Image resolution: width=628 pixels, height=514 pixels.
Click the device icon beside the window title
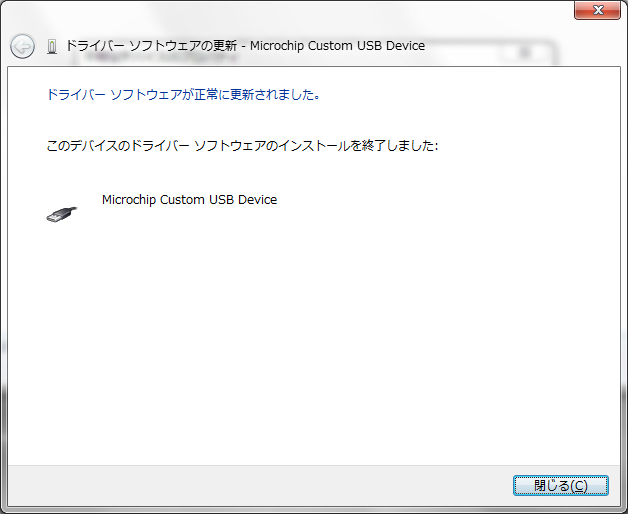point(52,46)
